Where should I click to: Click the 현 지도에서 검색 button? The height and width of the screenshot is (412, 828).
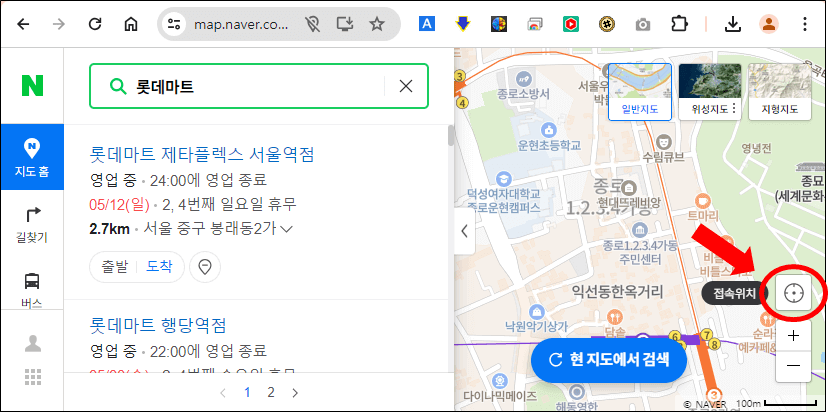(x=609, y=360)
